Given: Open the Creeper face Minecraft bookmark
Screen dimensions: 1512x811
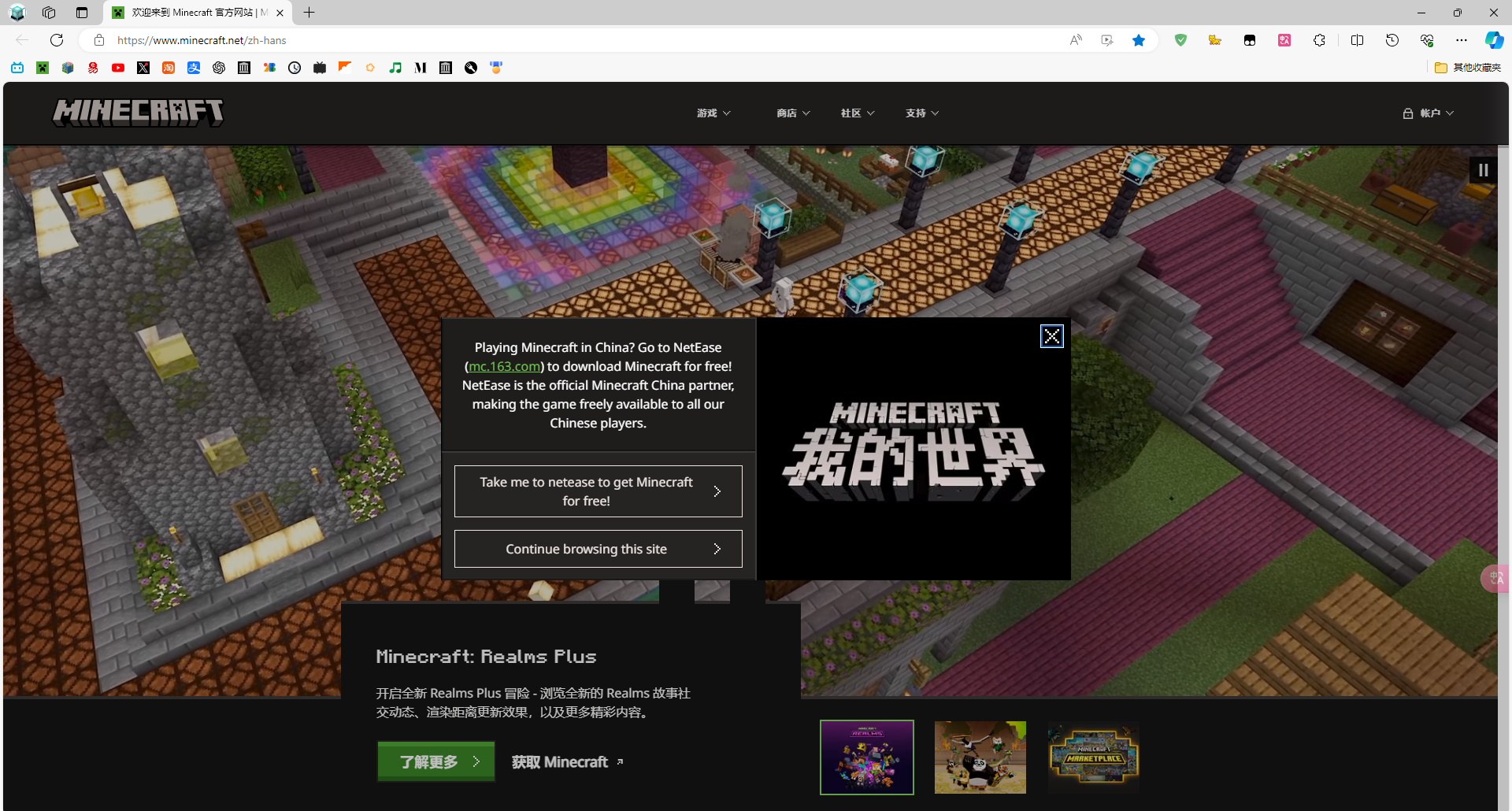Looking at the screenshot, I should point(43,68).
